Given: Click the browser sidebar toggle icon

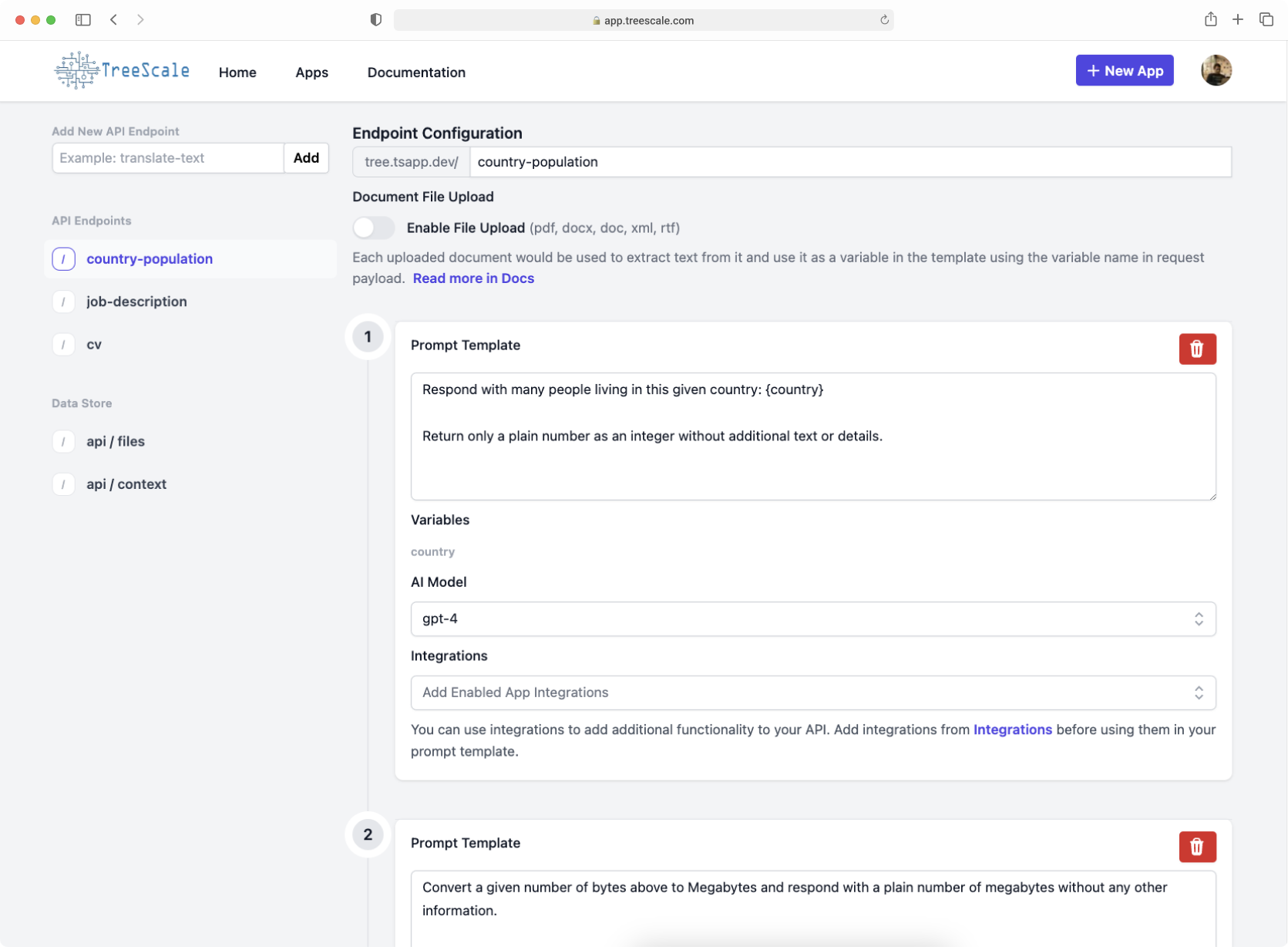Looking at the screenshot, I should 83,20.
